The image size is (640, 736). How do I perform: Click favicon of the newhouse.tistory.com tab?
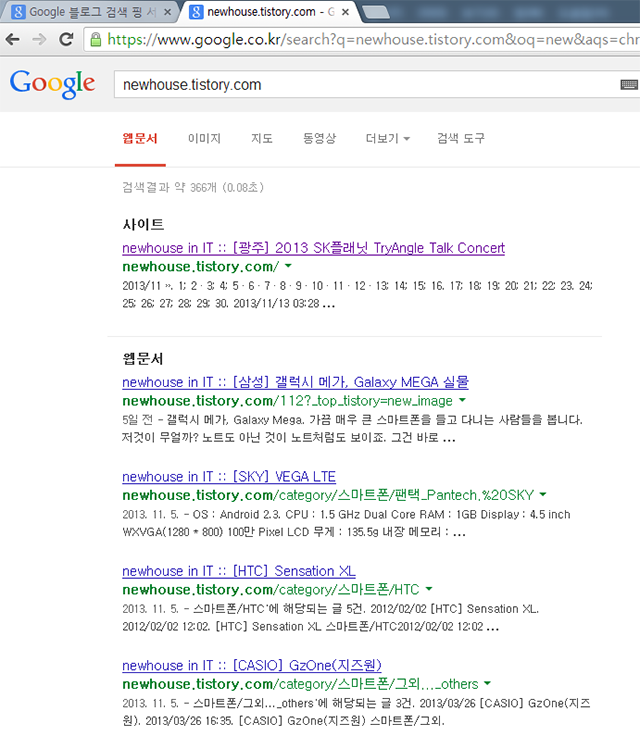point(196,12)
